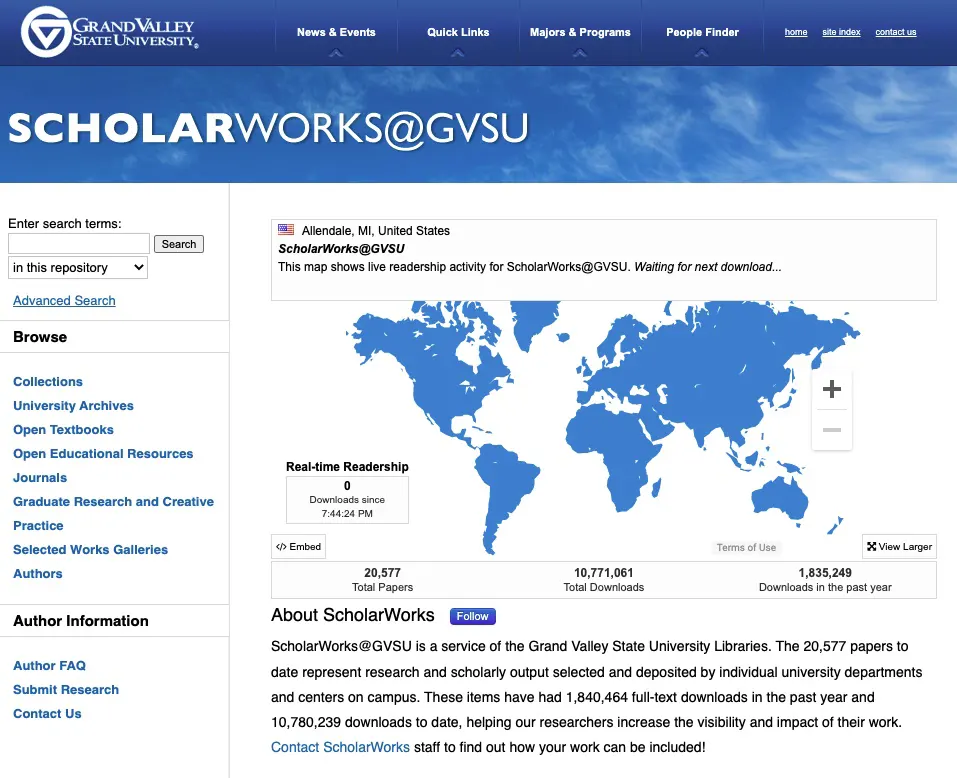The image size is (957, 778).
Task: Click Submit Research
Action: pyautogui.click(x=66, y=690)
